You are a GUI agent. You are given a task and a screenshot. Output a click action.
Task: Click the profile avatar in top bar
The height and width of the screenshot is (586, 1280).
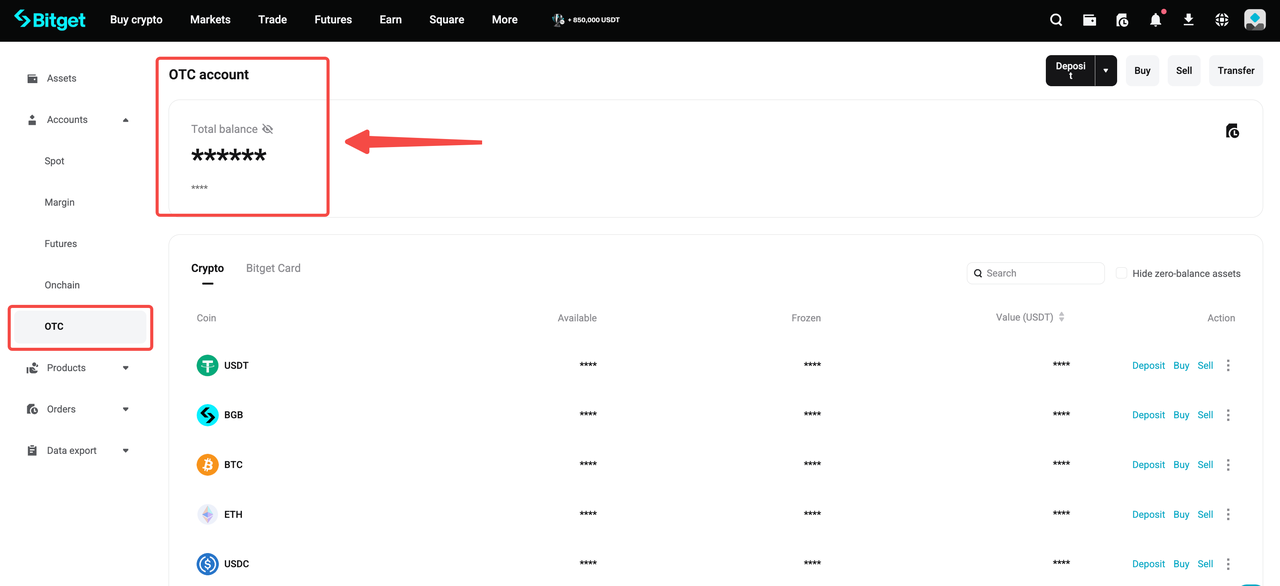[1254, 19]
